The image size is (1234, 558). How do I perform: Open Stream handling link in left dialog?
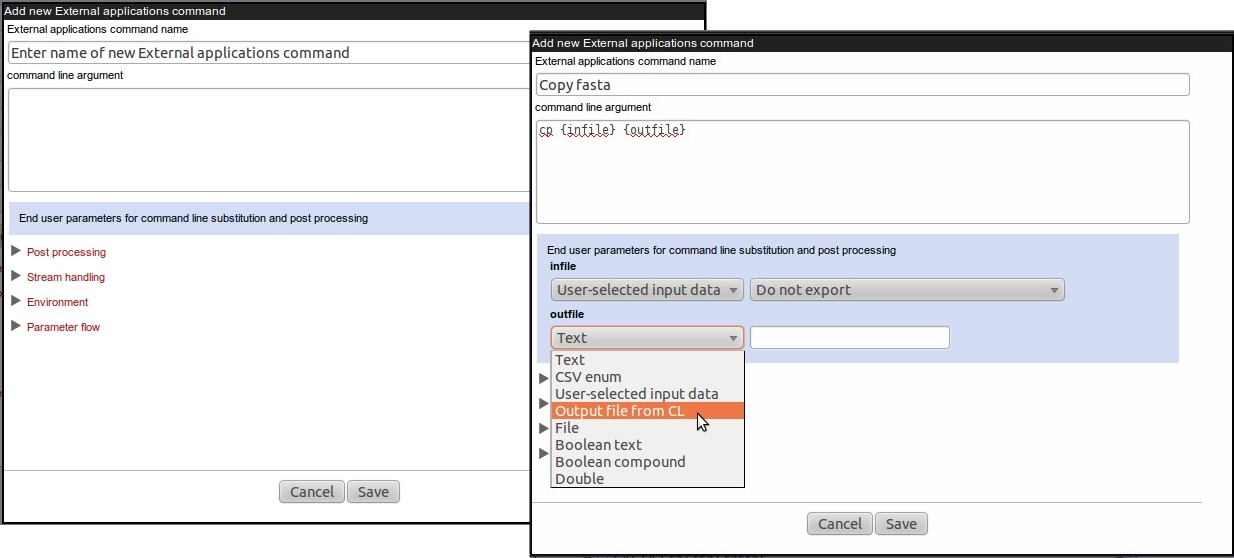click(66, 277)
